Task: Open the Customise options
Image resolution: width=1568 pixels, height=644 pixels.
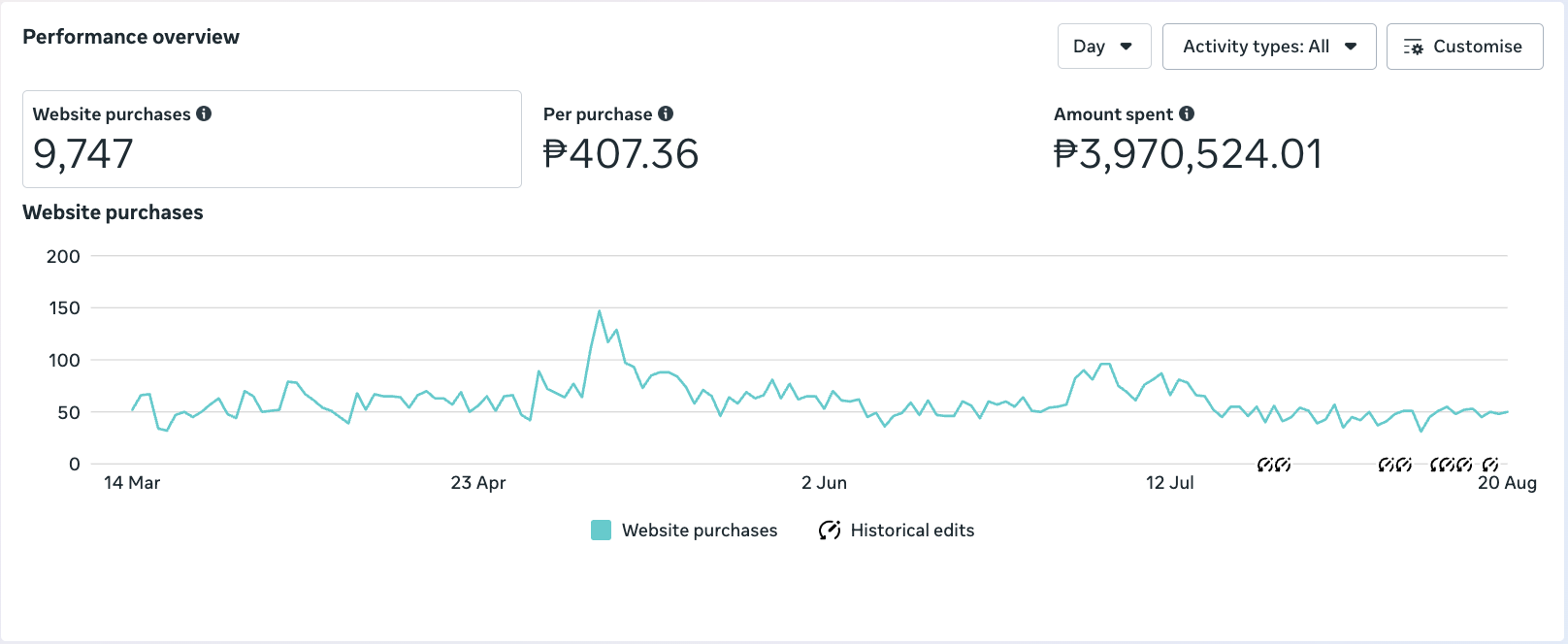Action: click(1464, 47)
